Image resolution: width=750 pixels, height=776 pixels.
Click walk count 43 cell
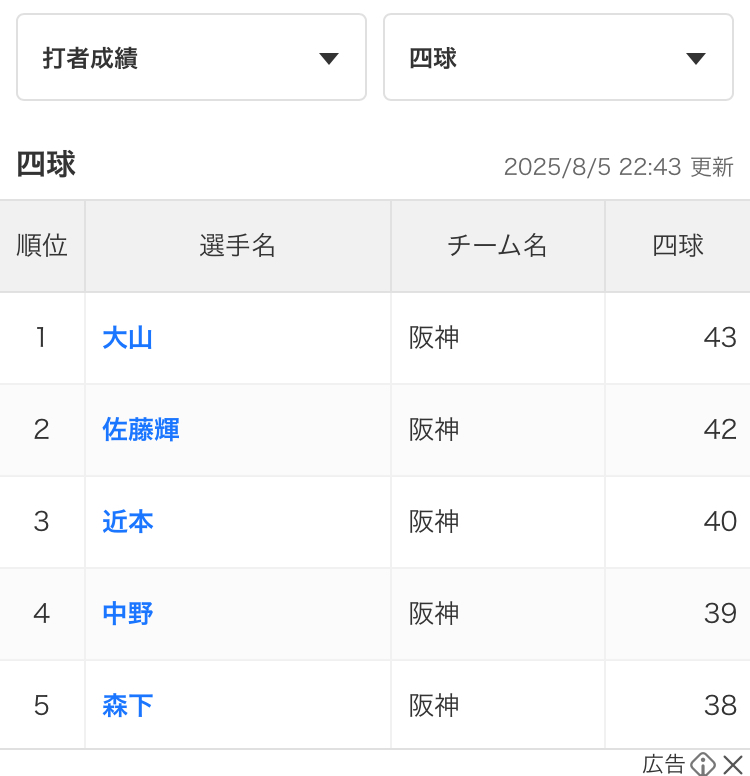719,338
